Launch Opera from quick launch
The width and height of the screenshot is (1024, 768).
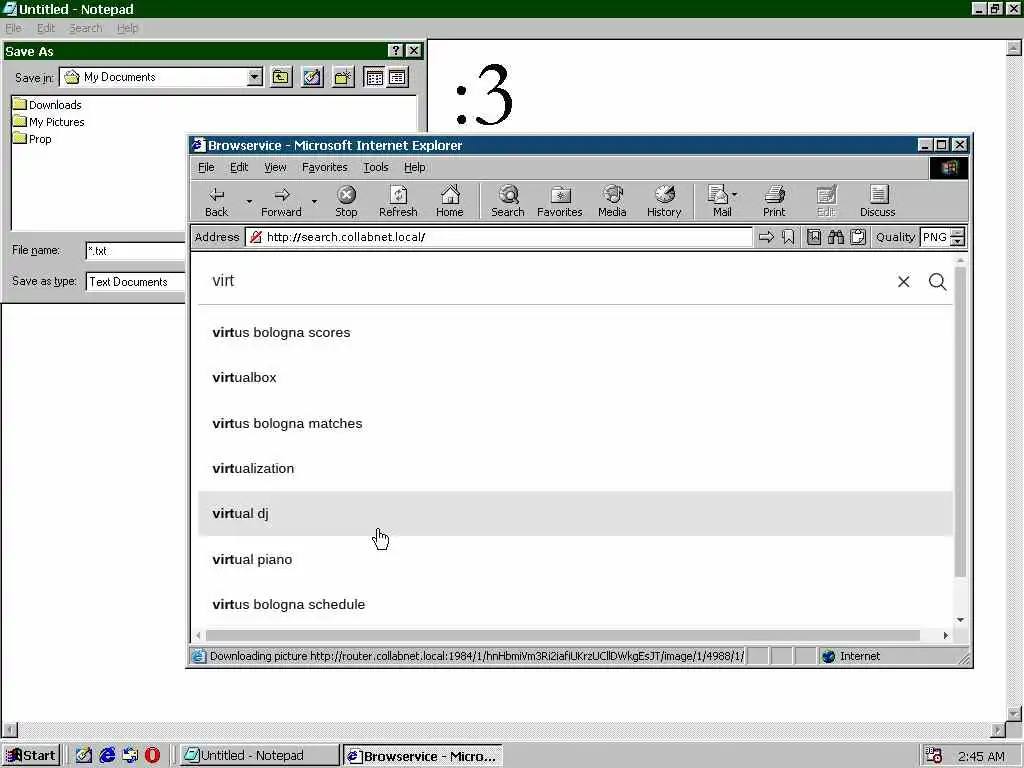(x=152, y=756)
